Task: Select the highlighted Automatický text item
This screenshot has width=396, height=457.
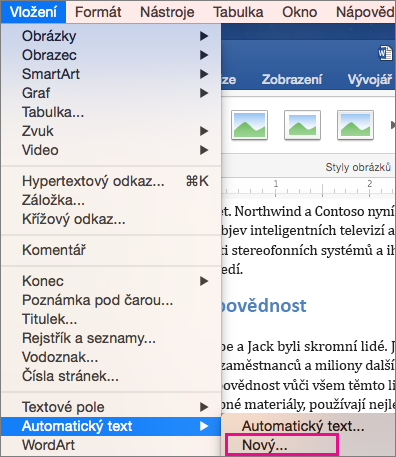Action: tap(111, 426)
